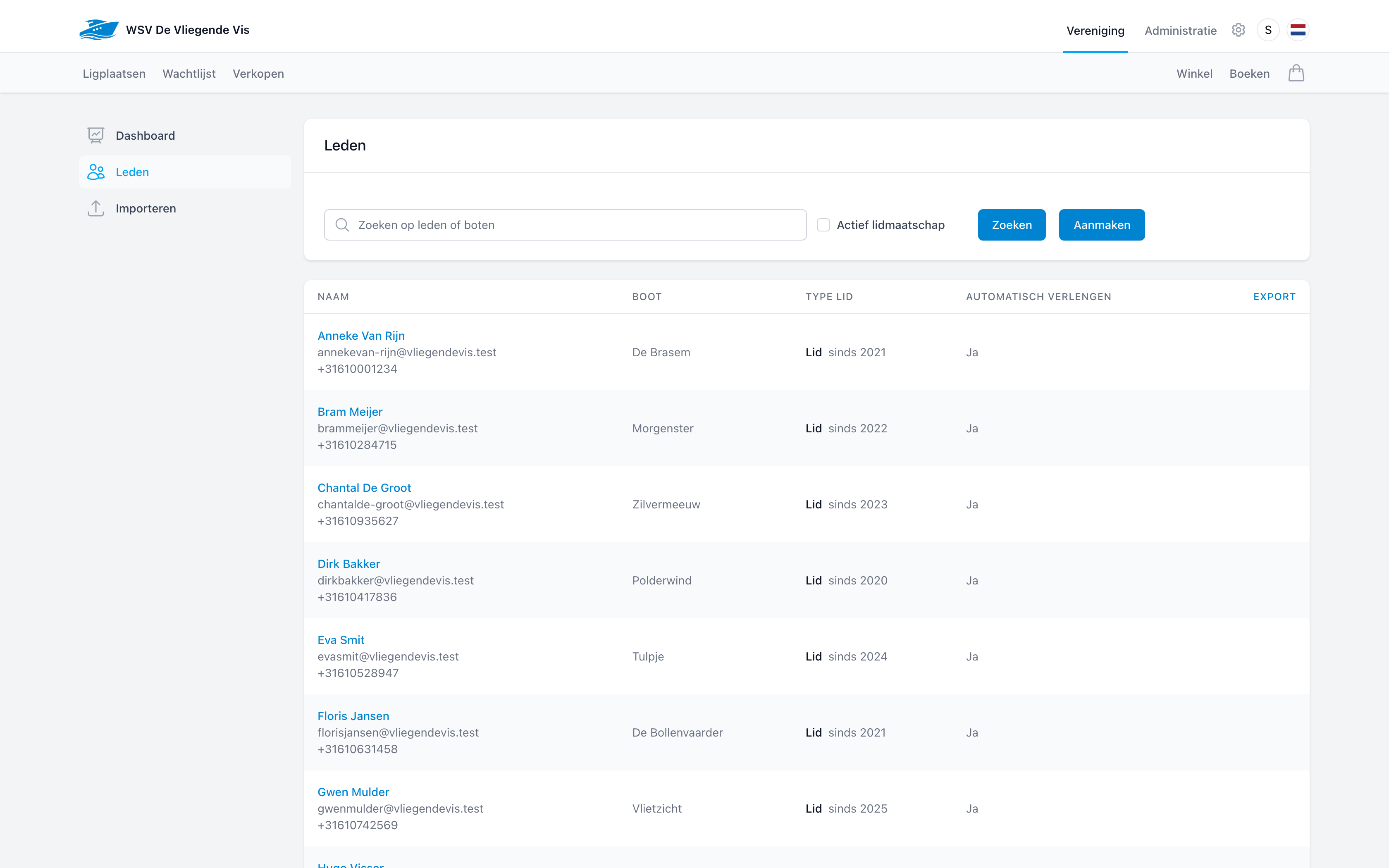Click boat name Zilvermeeuw
Image resolution: width=1389 pixels, height=868 pixels.
[666, 505]
